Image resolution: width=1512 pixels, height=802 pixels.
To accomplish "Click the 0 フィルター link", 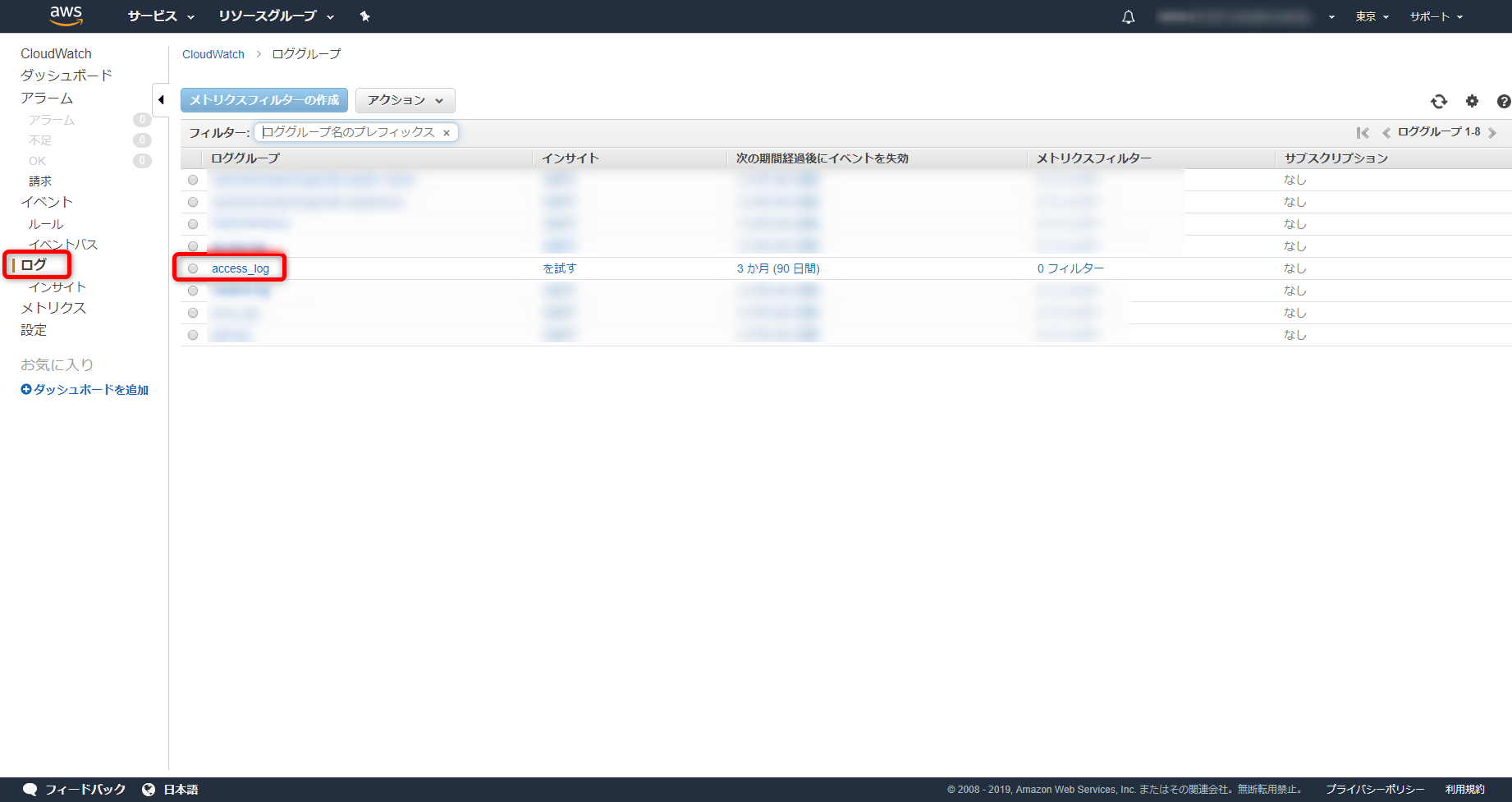I will point(1071,268).
